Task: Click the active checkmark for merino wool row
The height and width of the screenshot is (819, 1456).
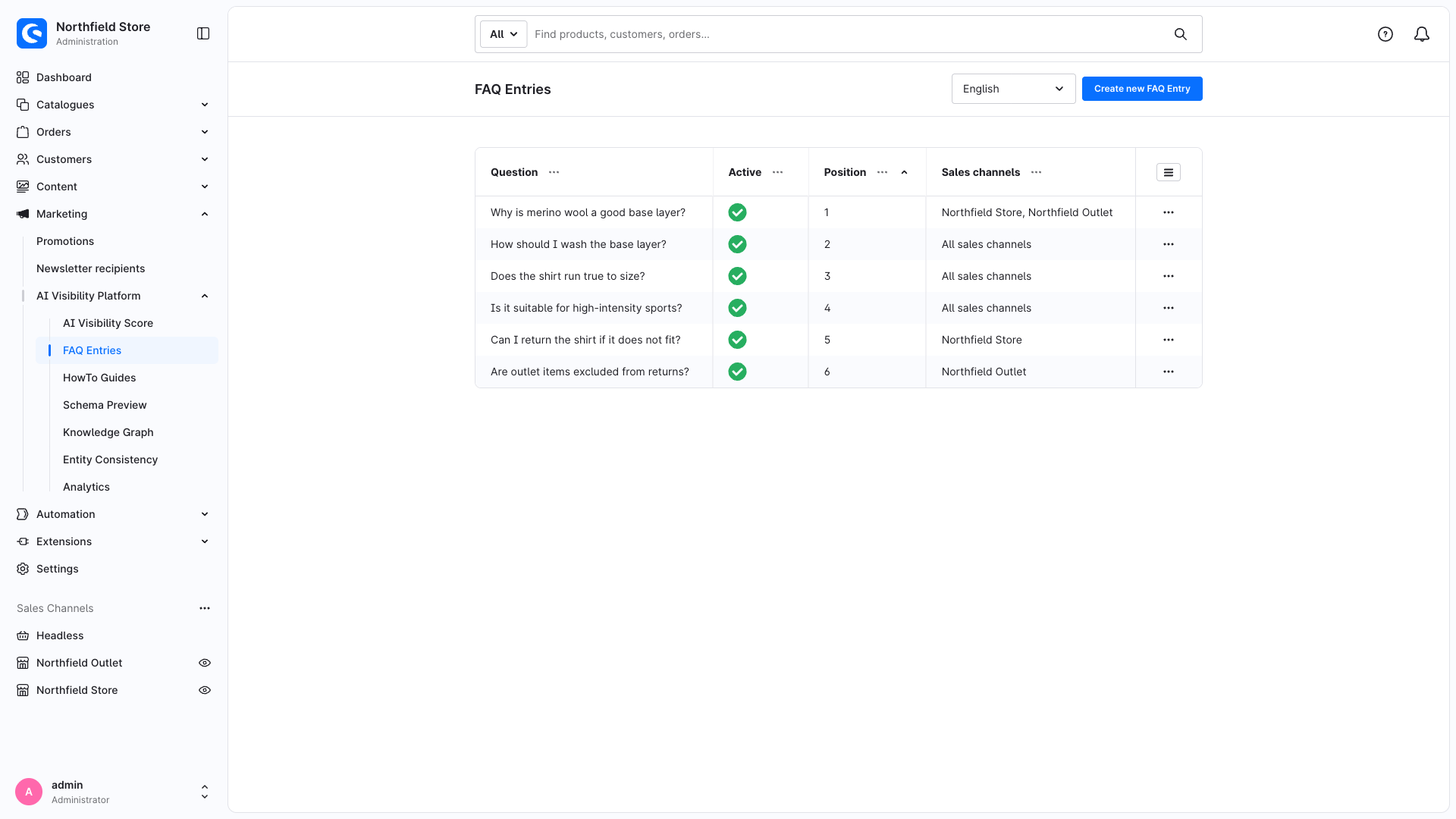Action: tap(737, 212)
